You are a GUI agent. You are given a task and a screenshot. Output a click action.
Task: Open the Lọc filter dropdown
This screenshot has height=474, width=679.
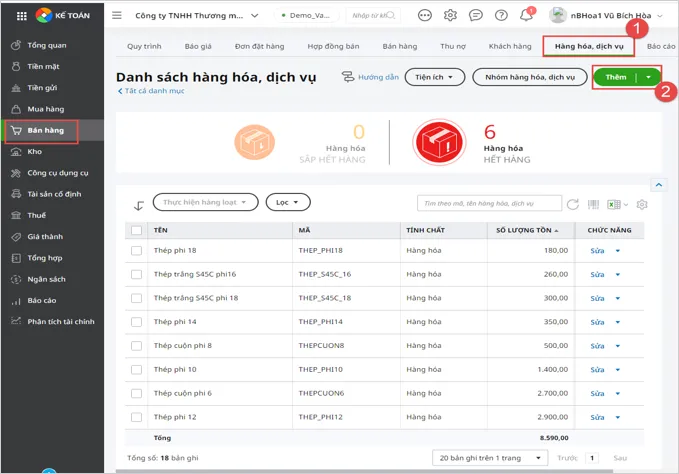tap(287, 202)
